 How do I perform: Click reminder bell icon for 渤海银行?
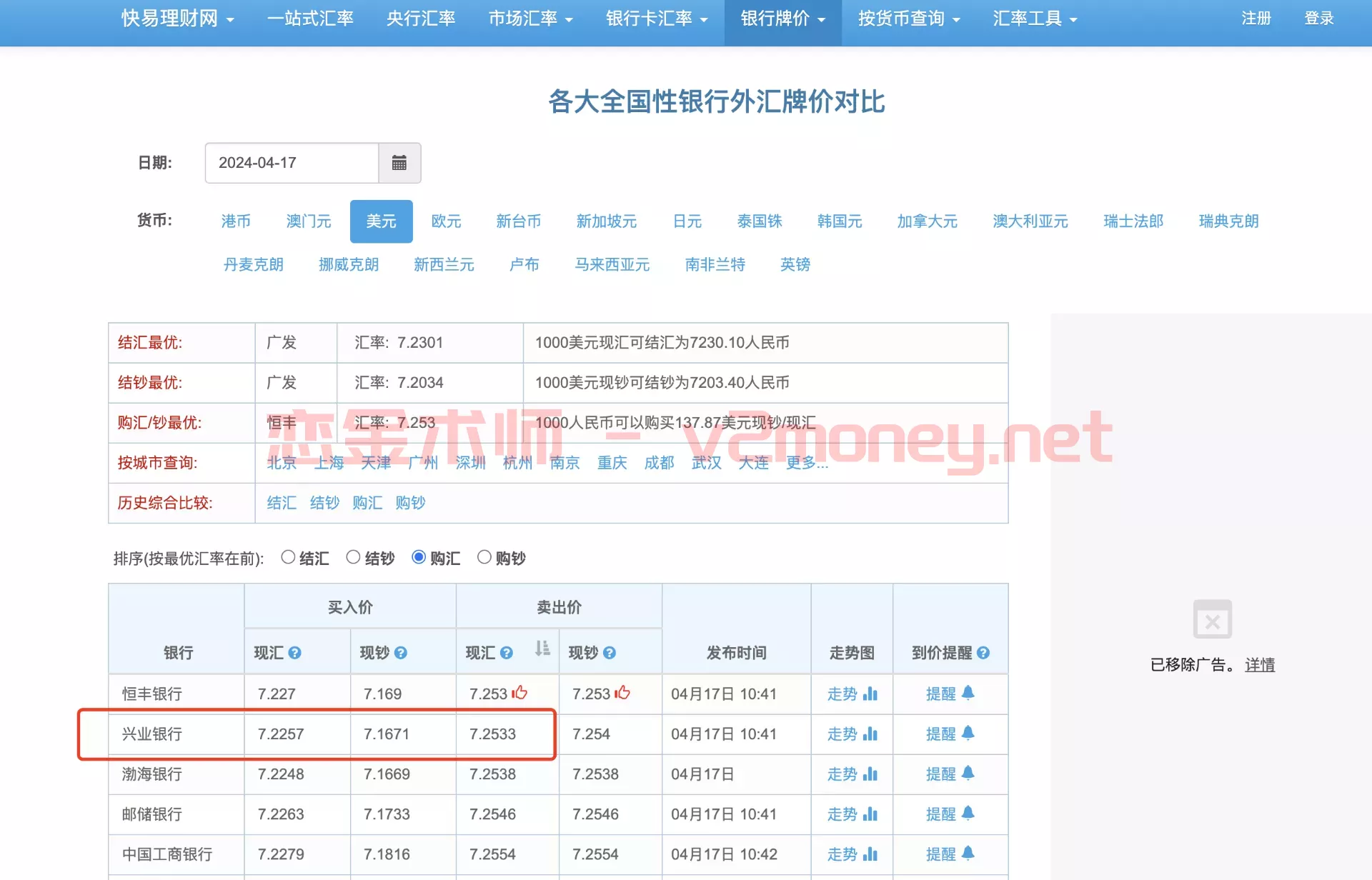pos(968,773)
